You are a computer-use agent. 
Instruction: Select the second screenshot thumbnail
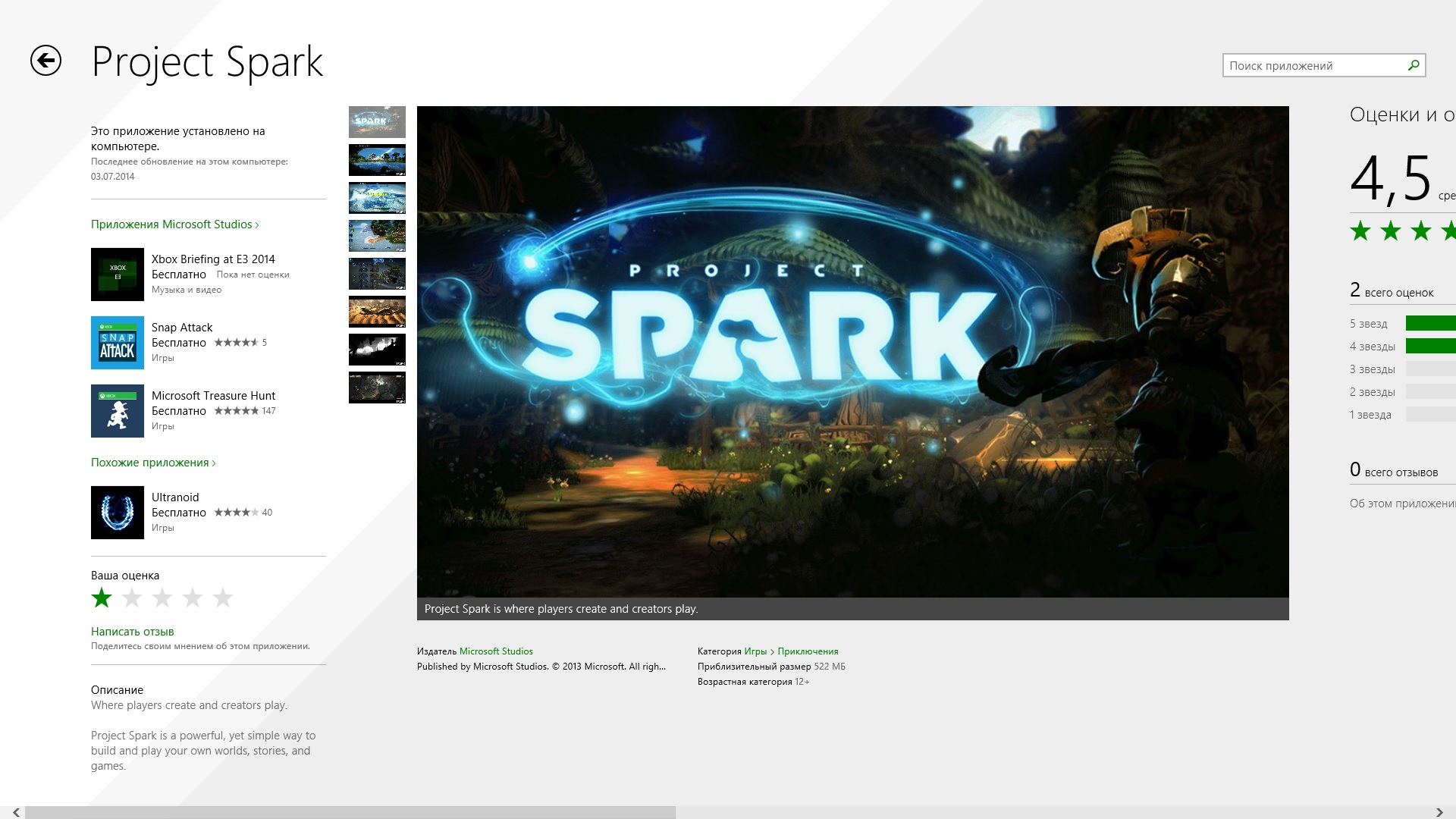377,160
